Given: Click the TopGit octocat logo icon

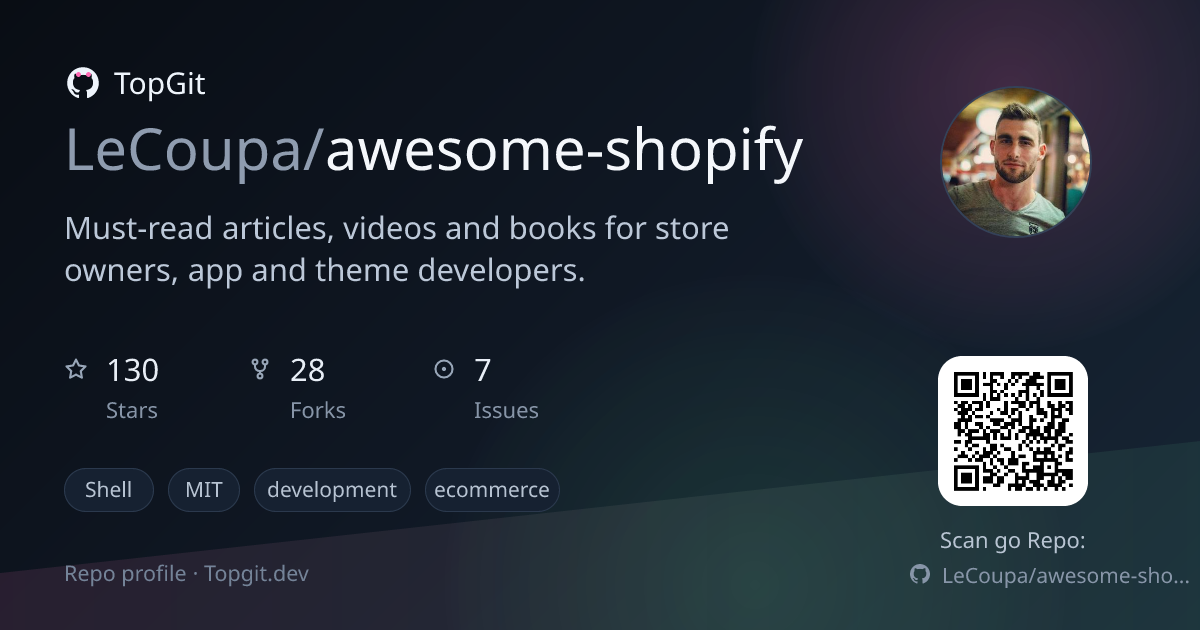Looking at the screenshot, I should (x=82, y=83).
